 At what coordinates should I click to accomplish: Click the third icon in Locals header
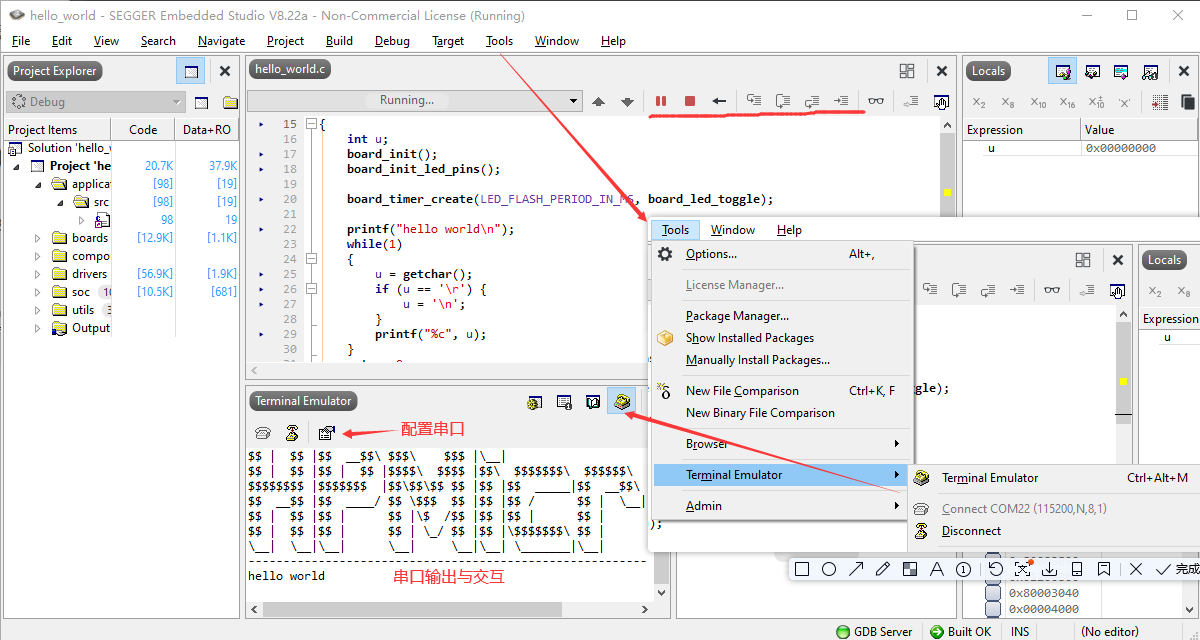click(1121, 71)
